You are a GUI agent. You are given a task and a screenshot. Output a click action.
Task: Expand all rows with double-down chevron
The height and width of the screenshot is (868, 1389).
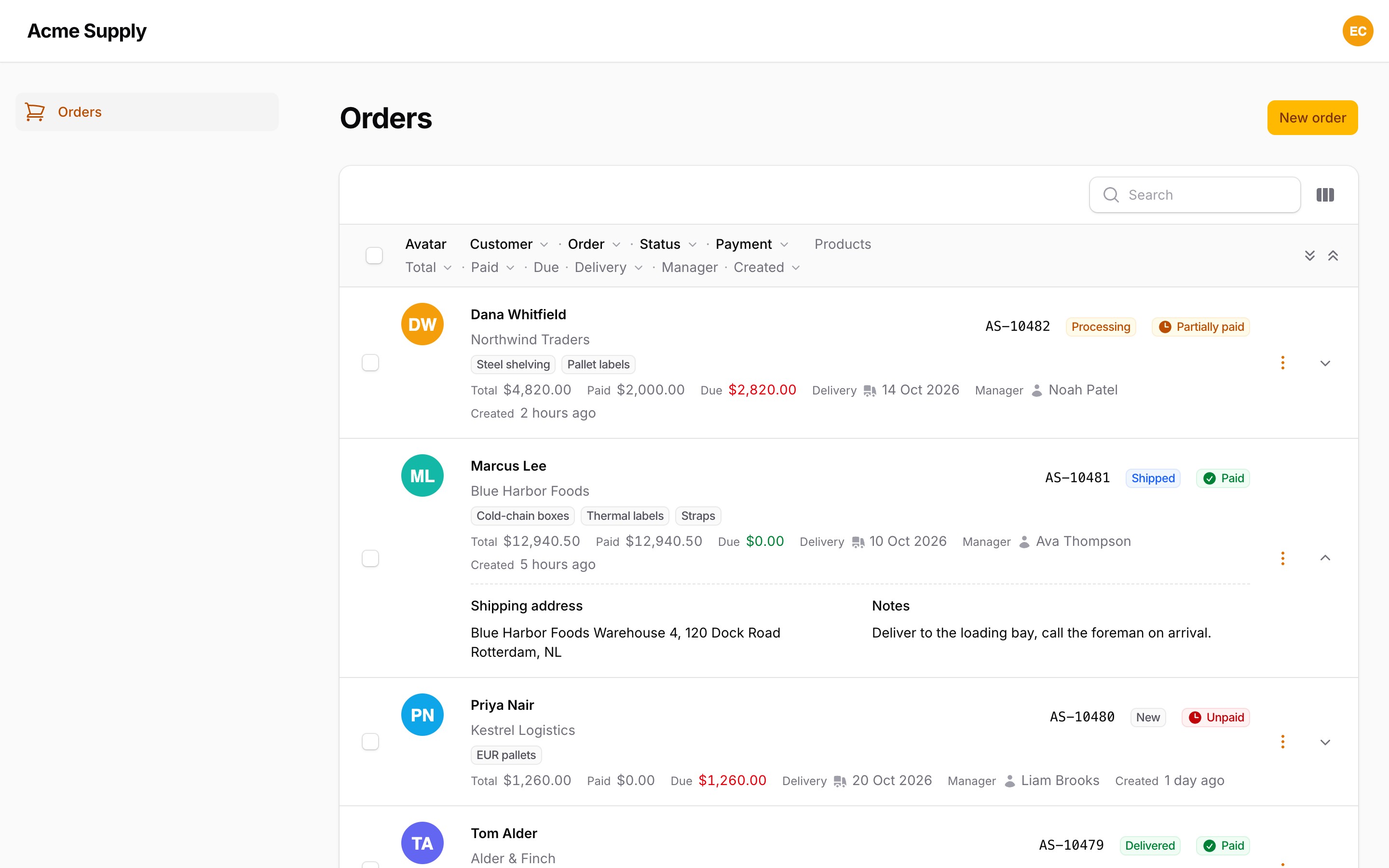click(1310, 256)
